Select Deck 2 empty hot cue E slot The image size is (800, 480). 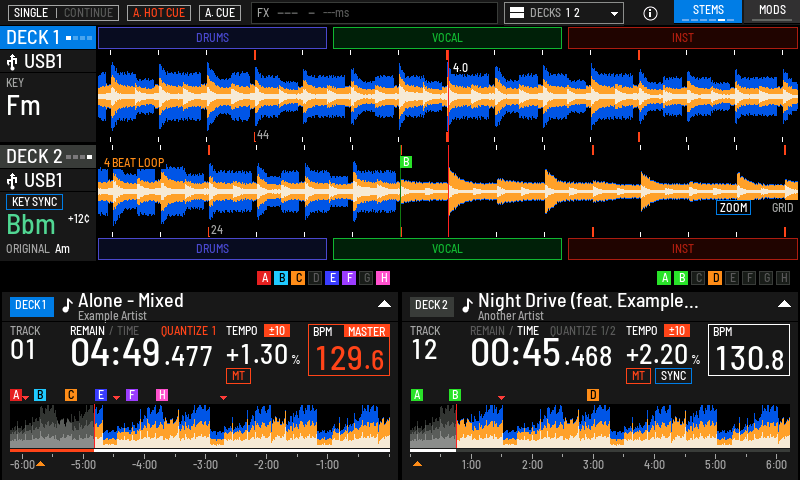pyautogui.click(x=732, y=278)
